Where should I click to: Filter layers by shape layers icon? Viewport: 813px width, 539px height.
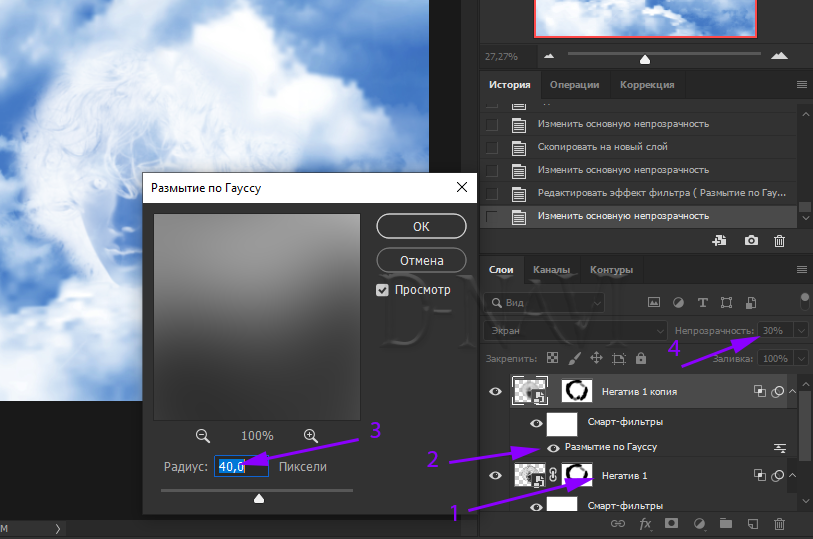pyautogui.click(x=726, y=302)
